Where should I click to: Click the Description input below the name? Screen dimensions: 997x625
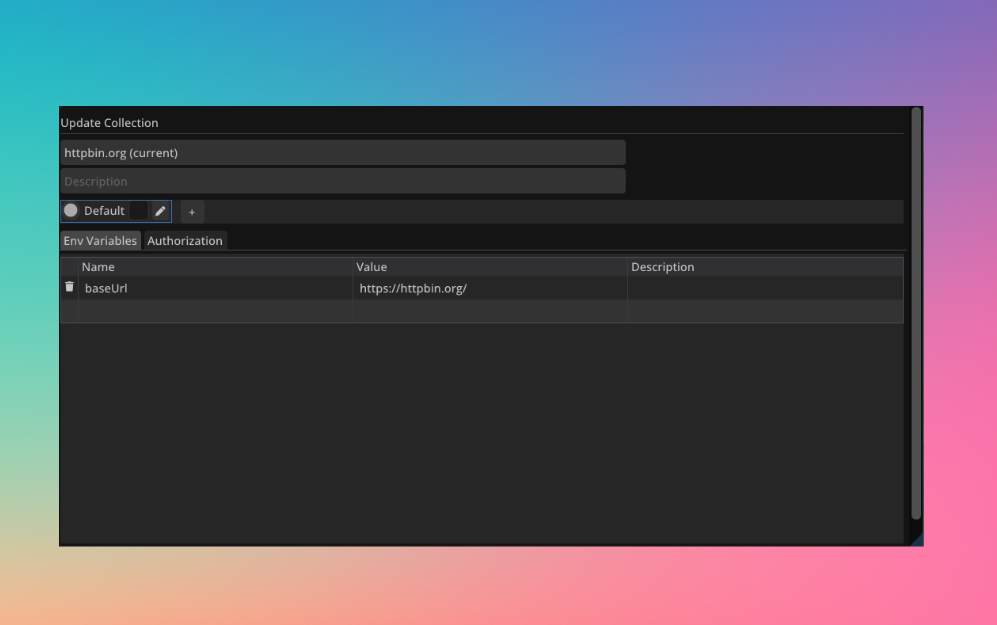click(343, 181)
